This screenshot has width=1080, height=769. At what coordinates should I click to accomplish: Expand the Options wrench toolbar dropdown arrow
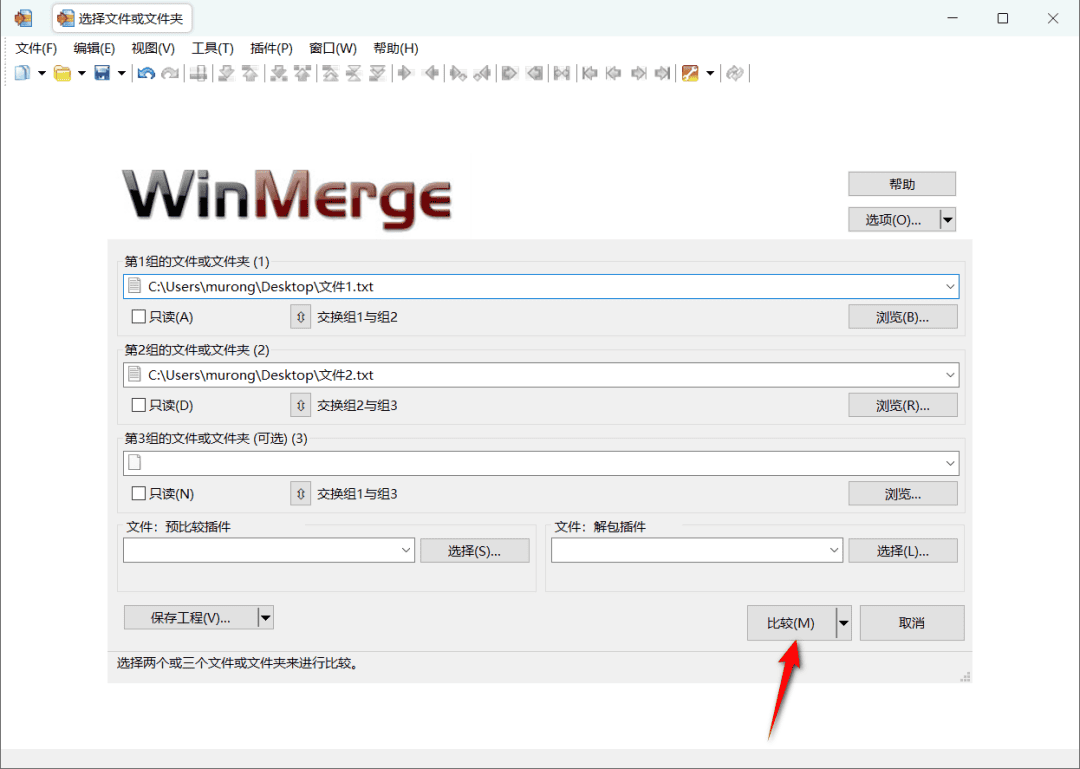(710, 73)
